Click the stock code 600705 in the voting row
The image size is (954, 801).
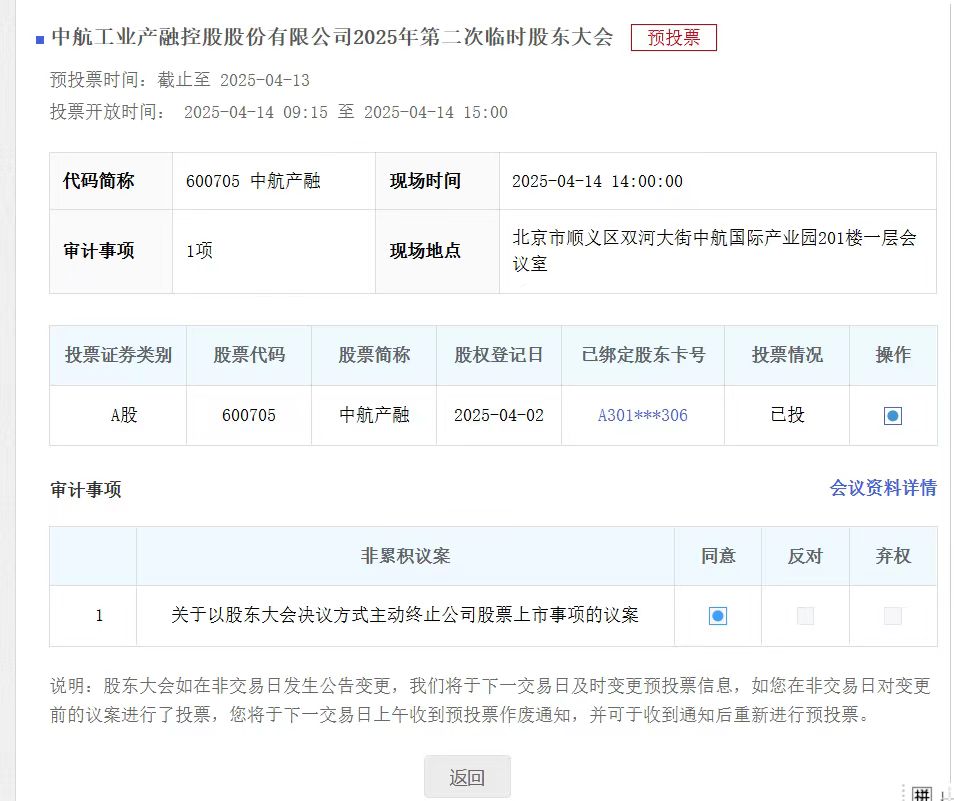(248, 415)
